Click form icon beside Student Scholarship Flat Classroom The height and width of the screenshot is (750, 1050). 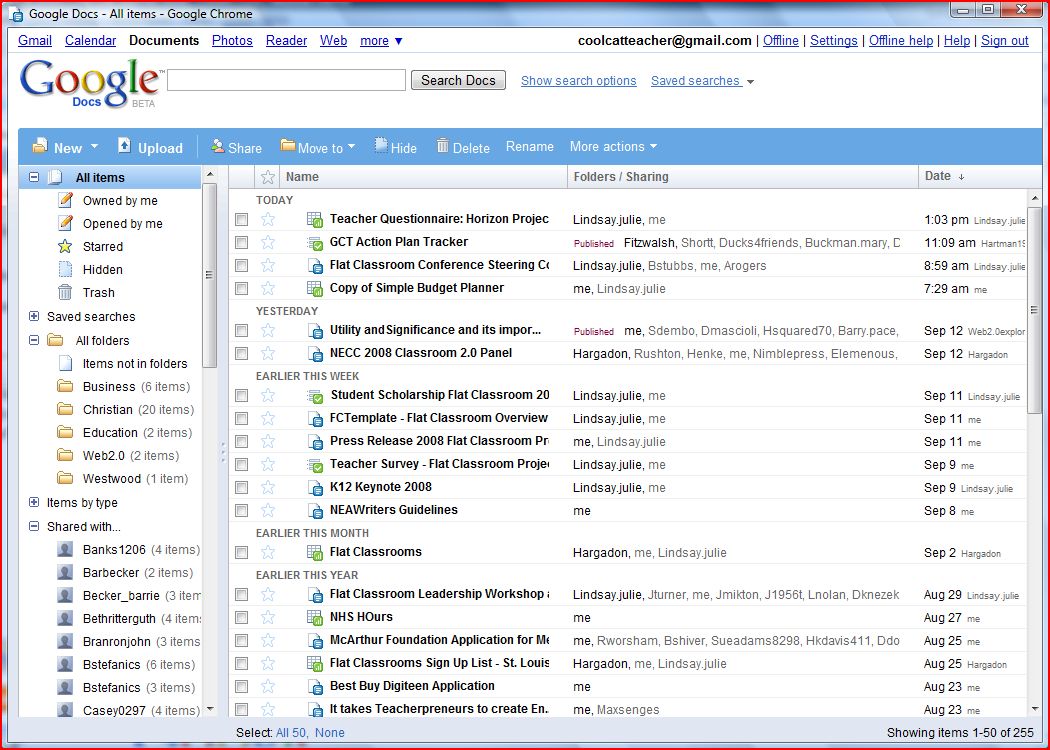pos(315,396)
